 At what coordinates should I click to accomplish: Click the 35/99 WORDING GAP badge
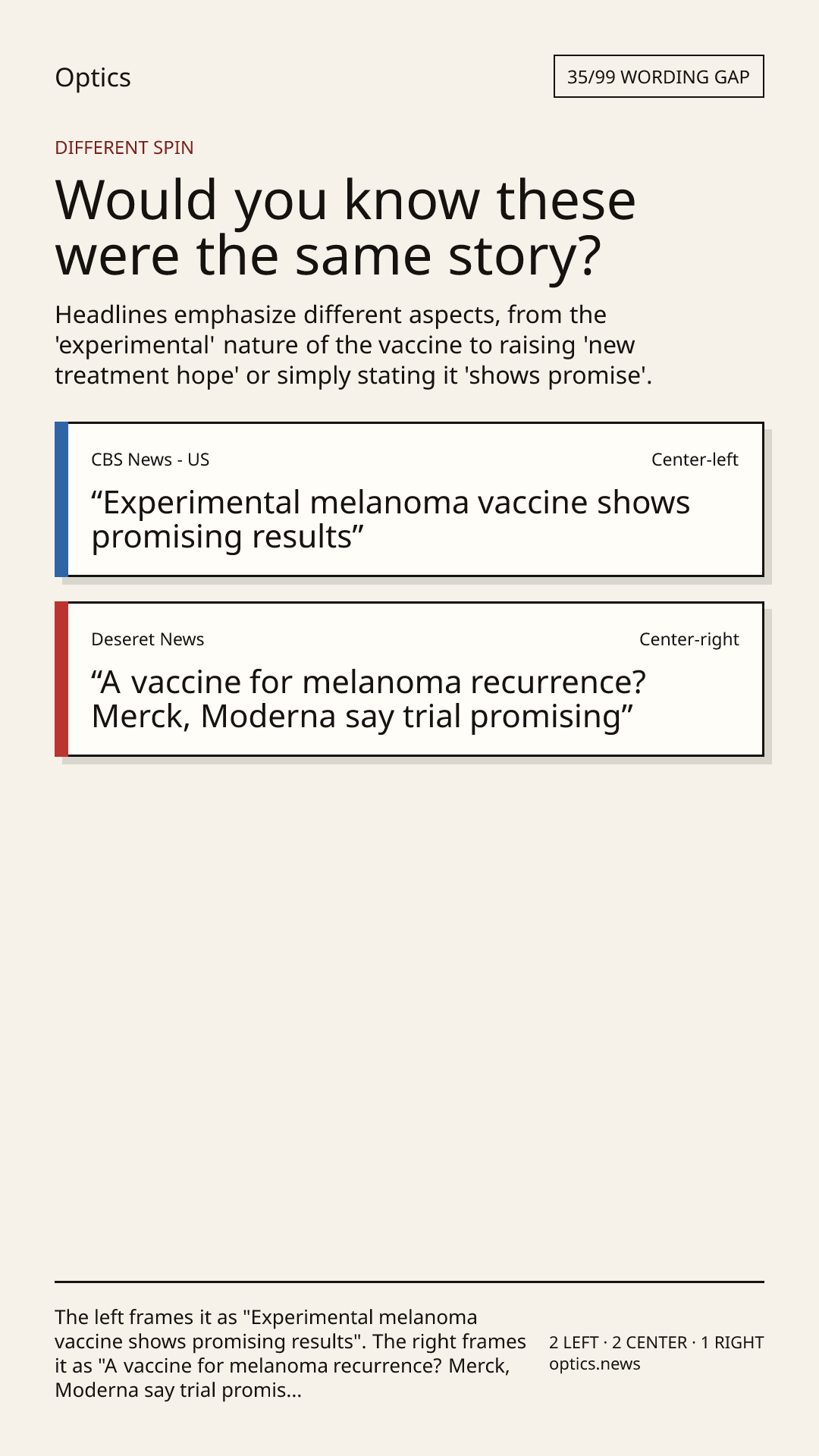tap(658, 77)
